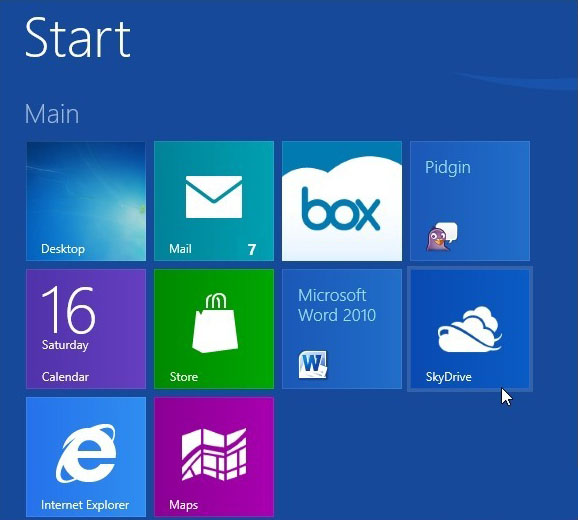Click the Desktop label text

63,249
